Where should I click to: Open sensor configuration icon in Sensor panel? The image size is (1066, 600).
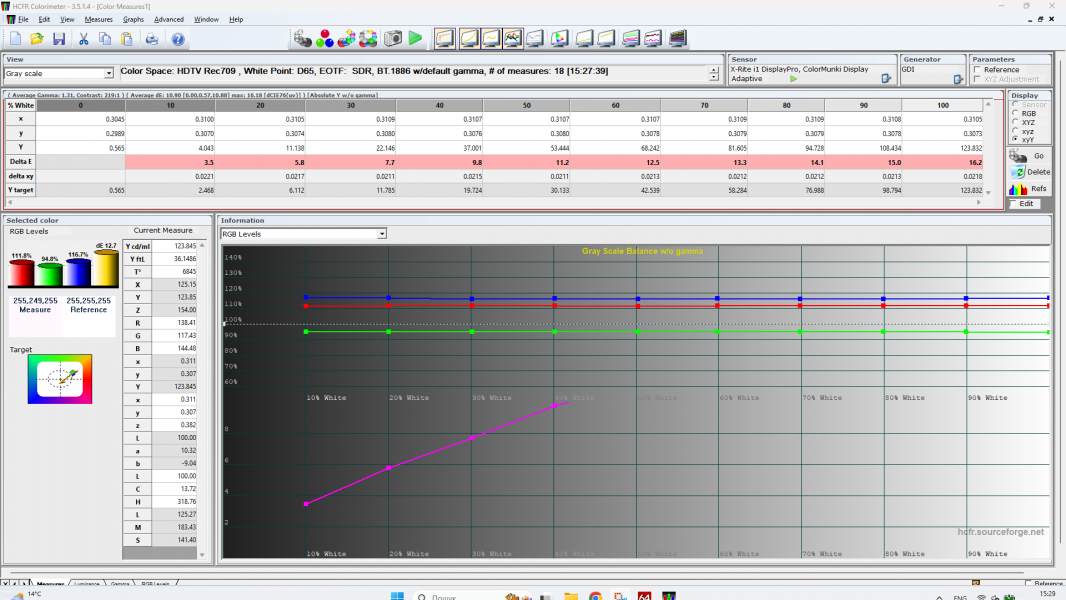coord(886,79)
